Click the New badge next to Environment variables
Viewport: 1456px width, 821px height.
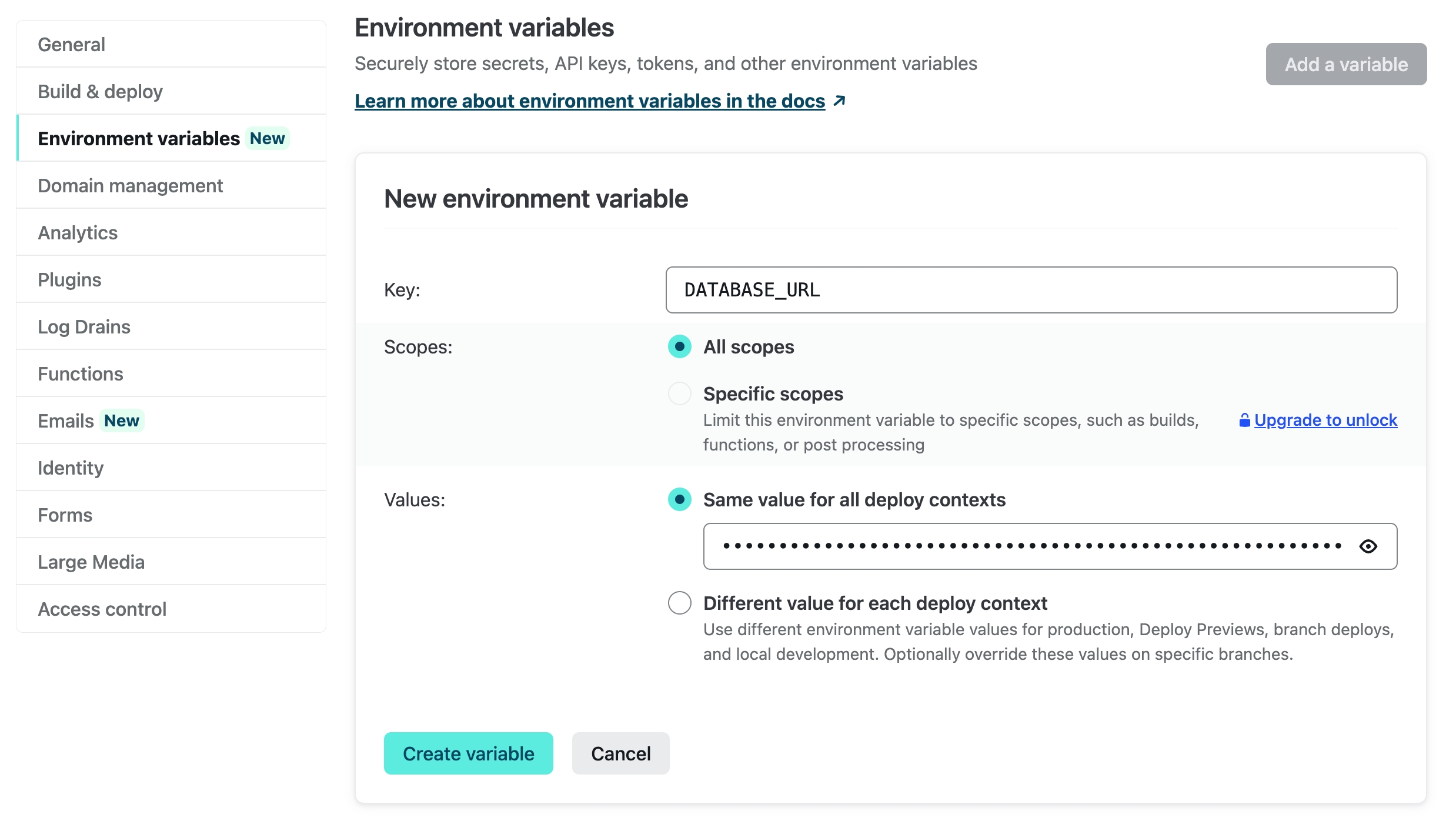click(268, 138)
